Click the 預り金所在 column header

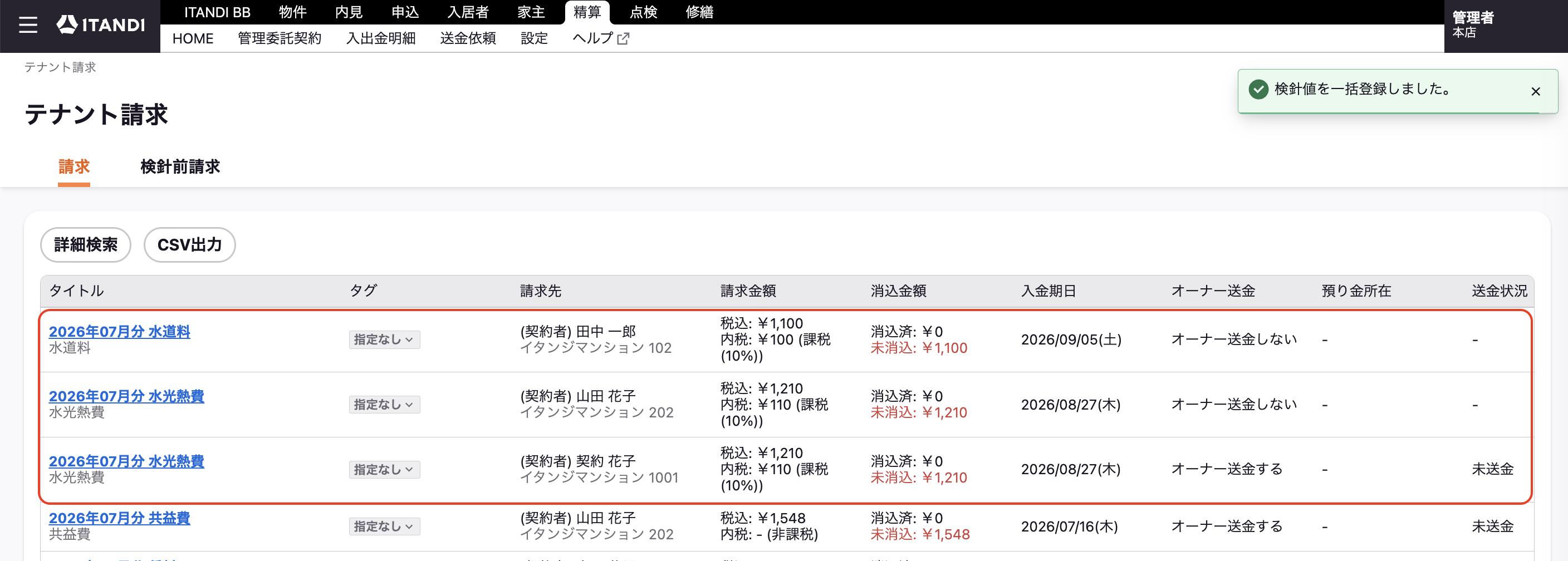1356,291
